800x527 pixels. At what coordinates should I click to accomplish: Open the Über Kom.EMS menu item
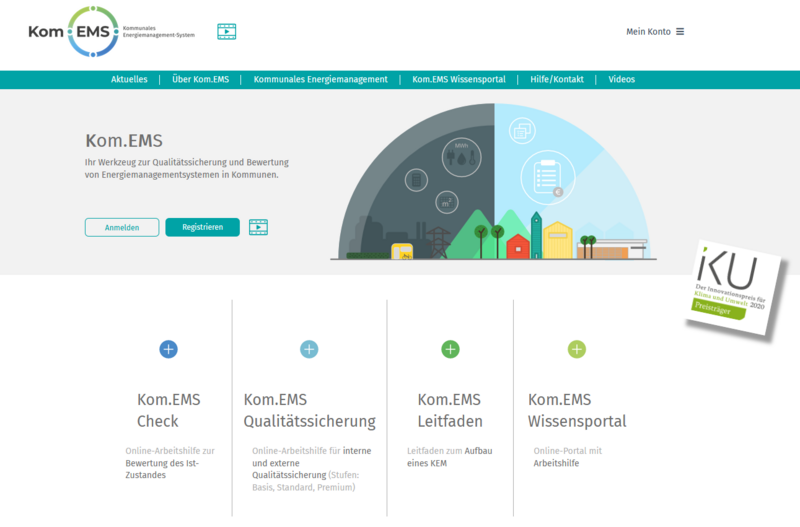point(201,80)
